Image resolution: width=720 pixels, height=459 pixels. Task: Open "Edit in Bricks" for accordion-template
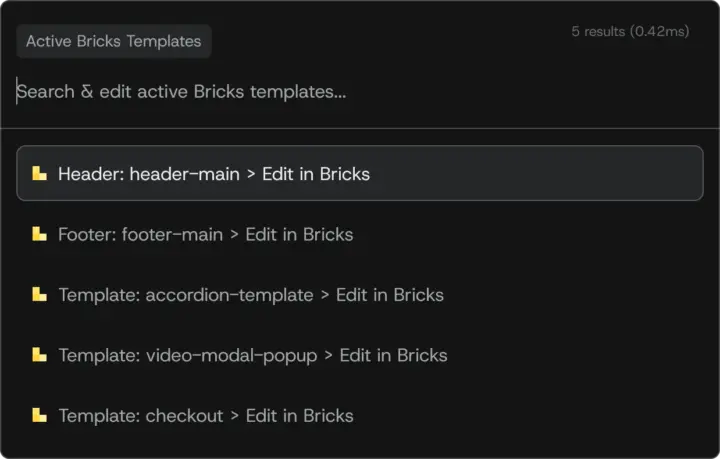coord(390,295)
